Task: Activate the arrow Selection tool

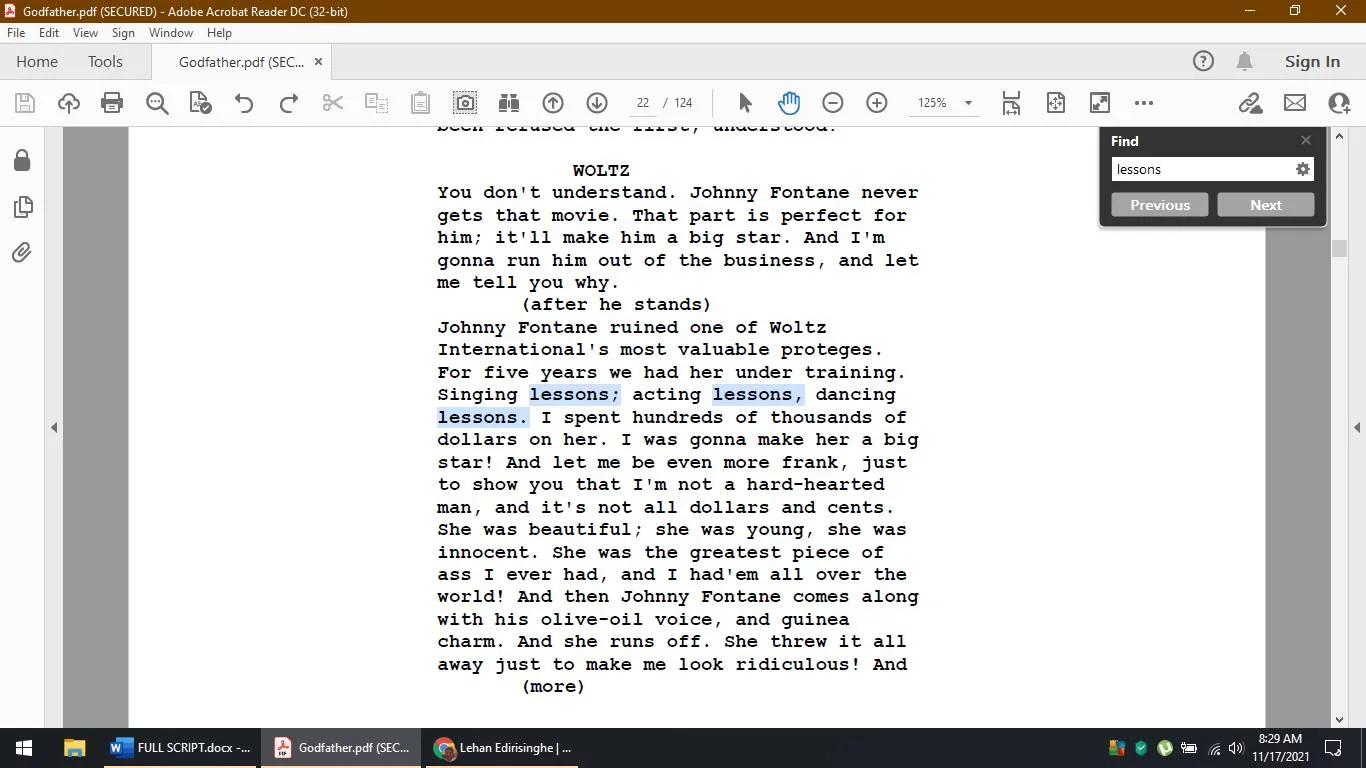Action: tap(745, 103)
